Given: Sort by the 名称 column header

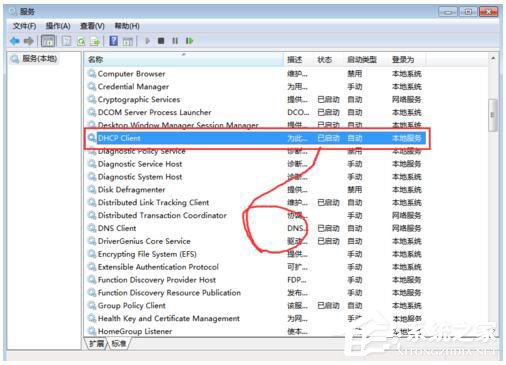Looking at the screenshot, I should (184, 60).
